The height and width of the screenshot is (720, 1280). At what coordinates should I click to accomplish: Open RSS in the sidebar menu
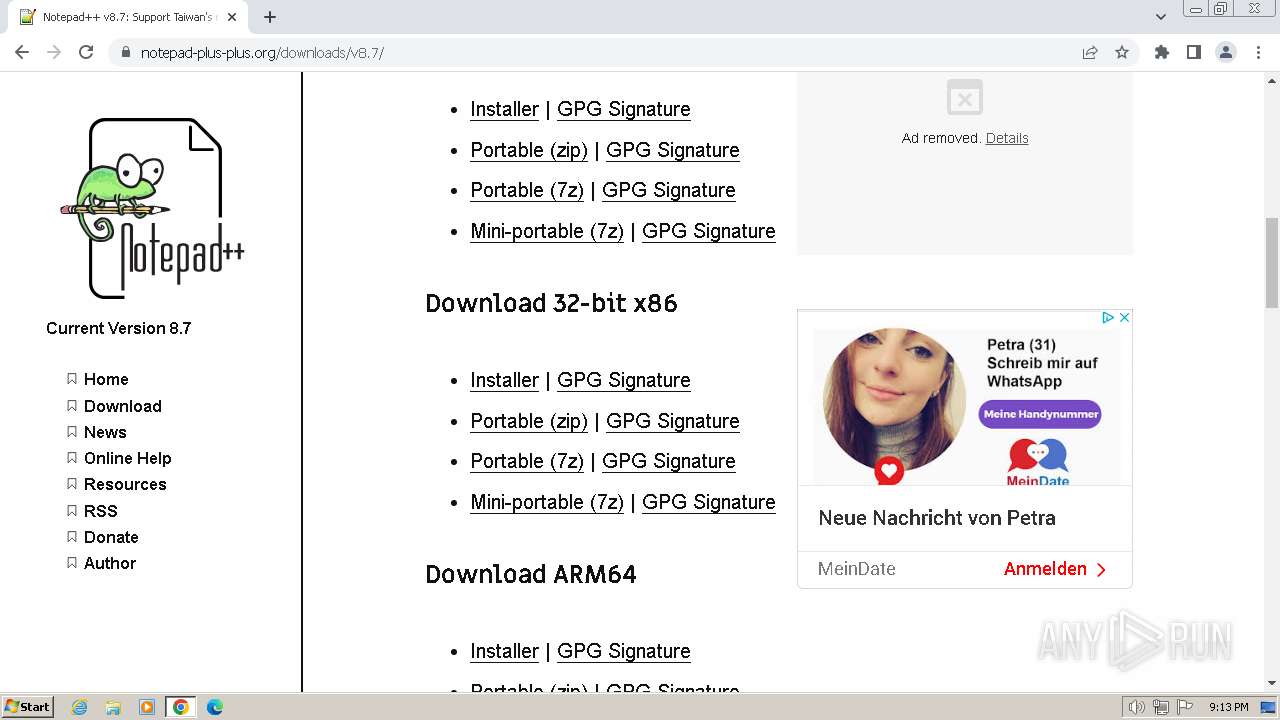[101, 511]
